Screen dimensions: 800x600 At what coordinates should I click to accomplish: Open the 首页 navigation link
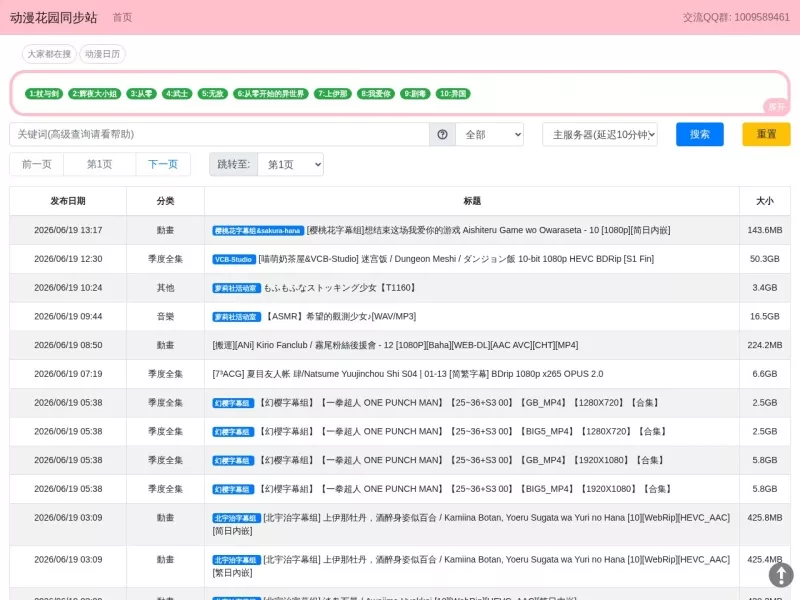tap(122, 17)
